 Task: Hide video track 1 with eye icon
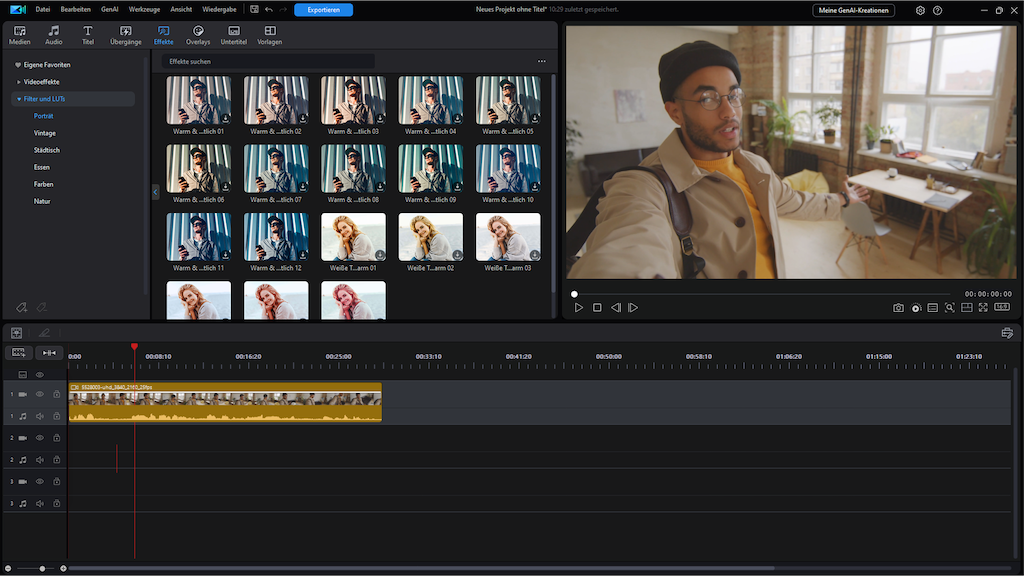(x=40, y=394)
